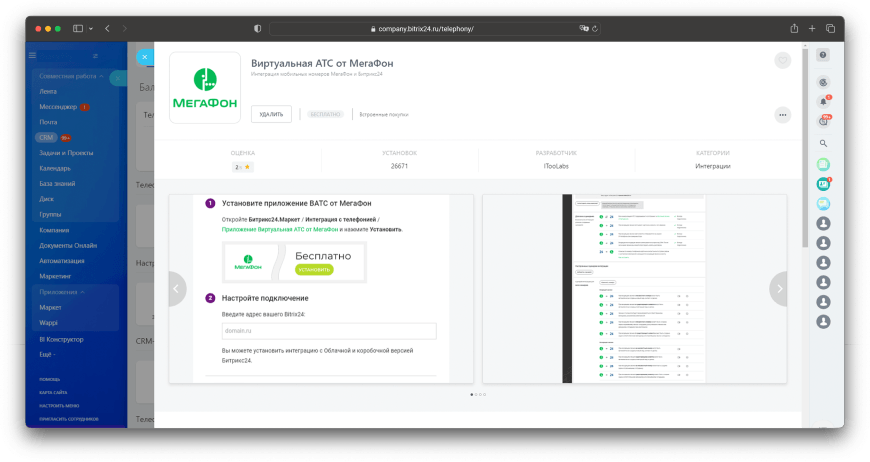Open Задачи и Проекты menu item
The width and height of the screenshot is (870, 462).
(x=66, y=153)
